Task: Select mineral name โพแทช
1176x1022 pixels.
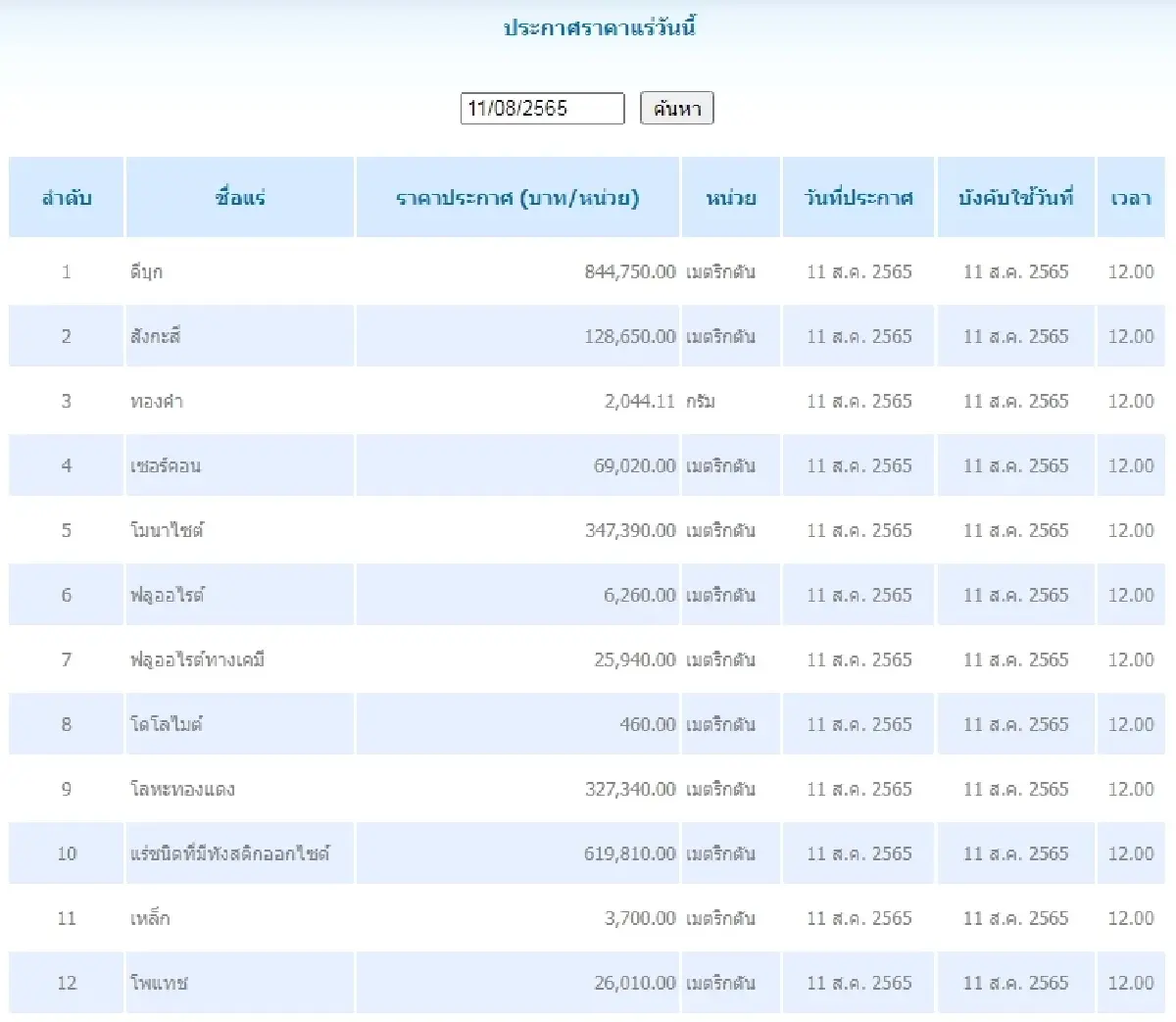Action: (159, 983)
